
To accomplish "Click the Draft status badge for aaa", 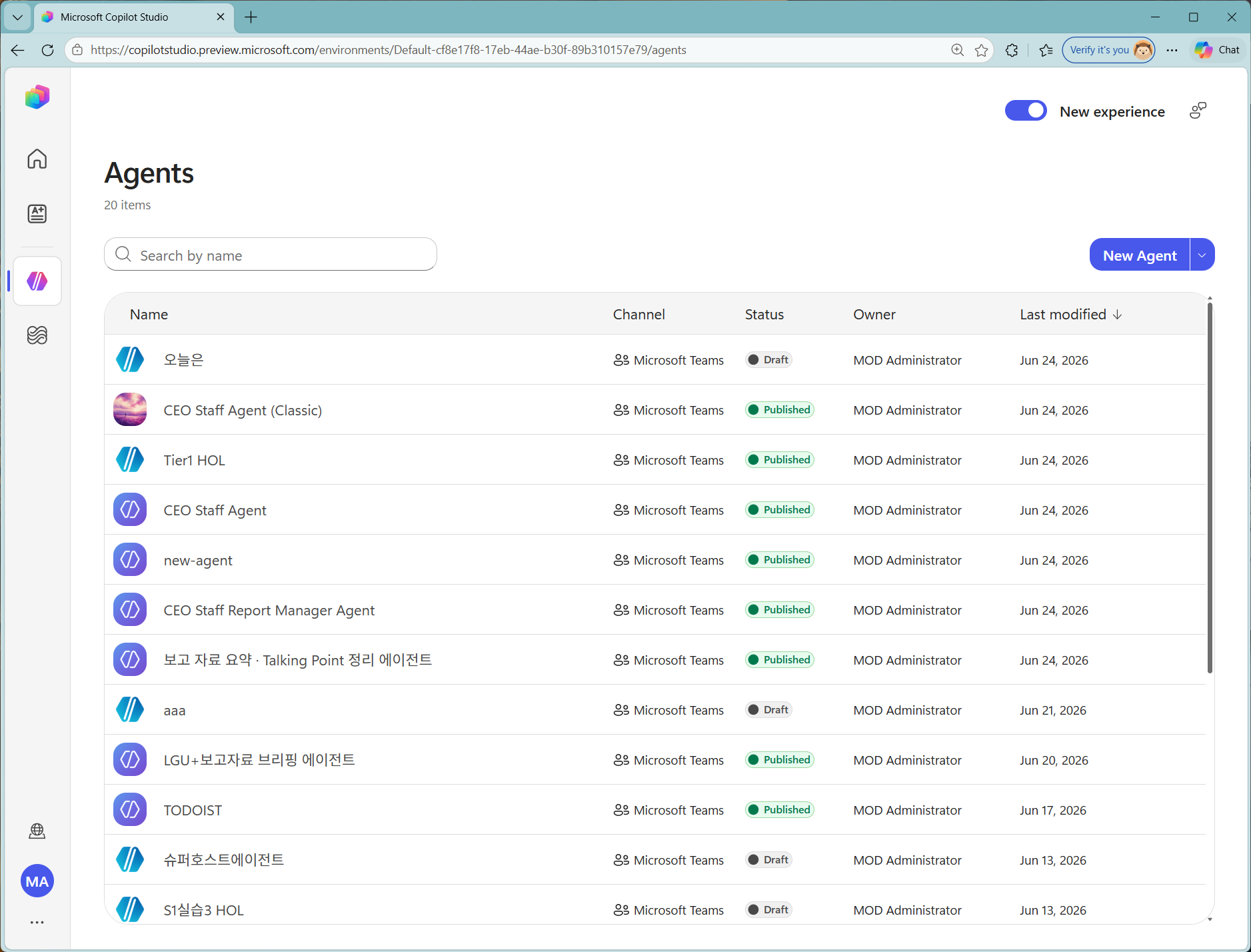I will pos(768,710).
